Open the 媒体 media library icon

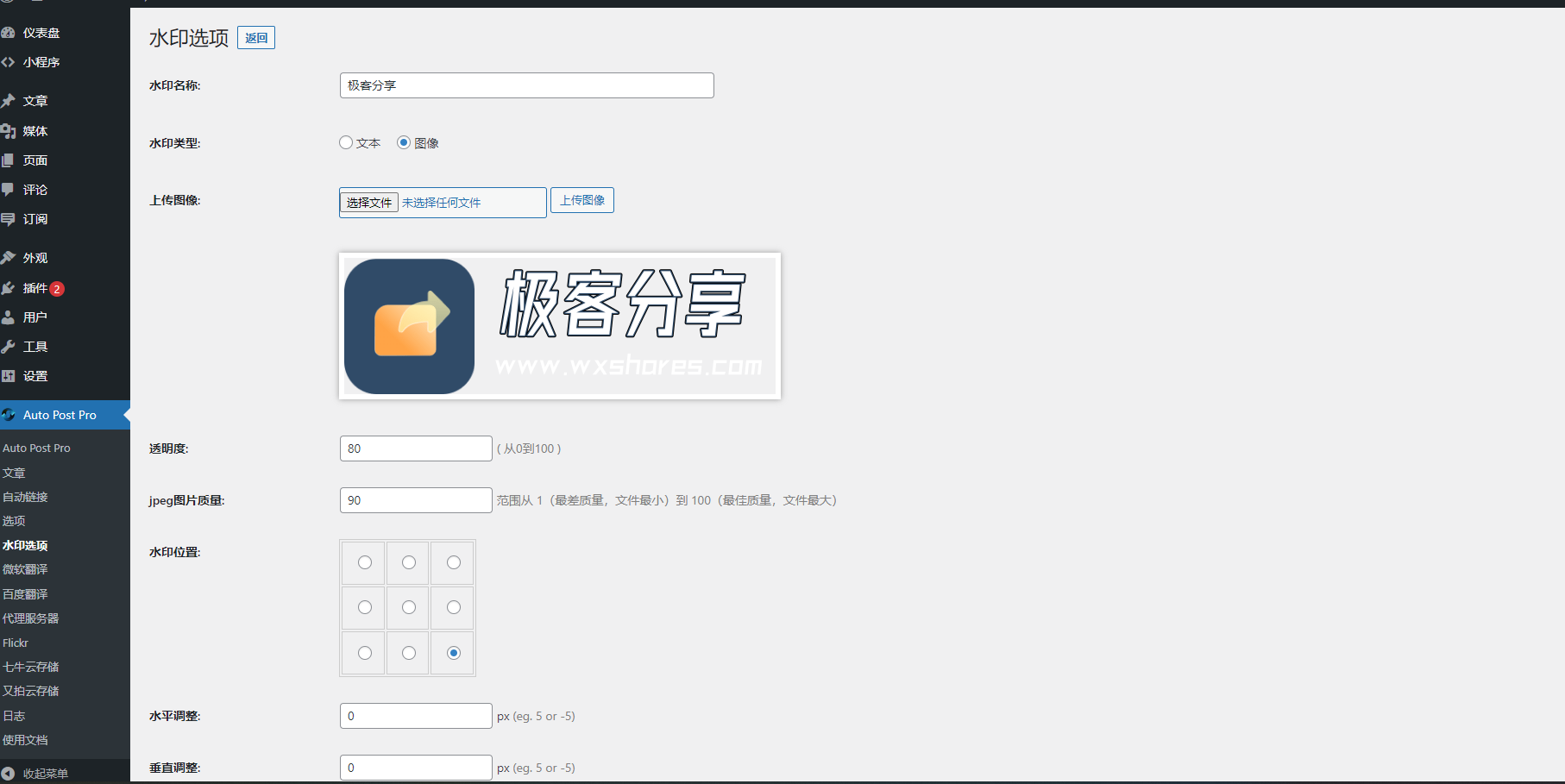(10, 130)
